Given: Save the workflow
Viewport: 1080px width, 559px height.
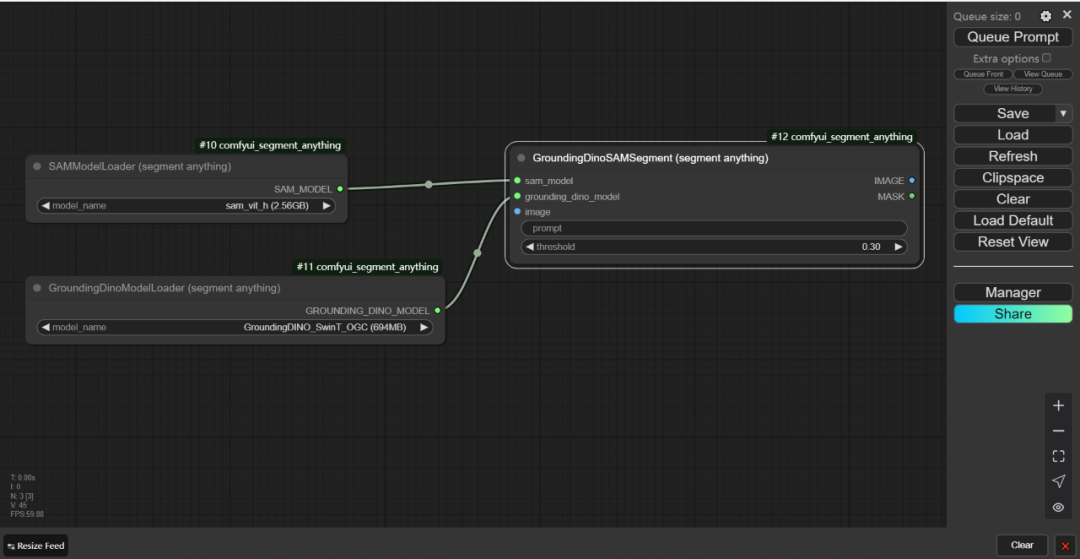Looking at the screenshot, I should coord(1004,114).
